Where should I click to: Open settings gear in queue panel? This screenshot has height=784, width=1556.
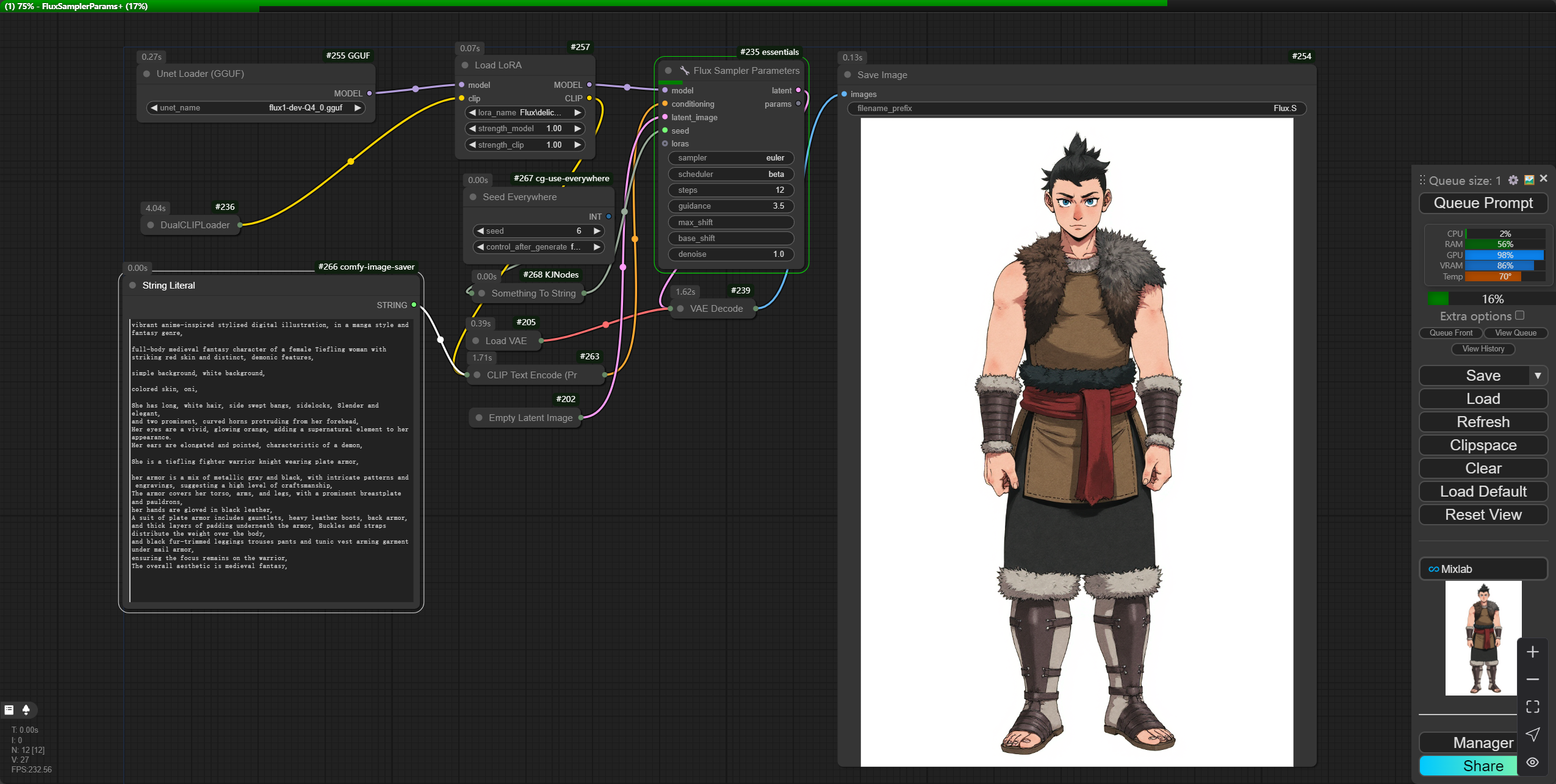coord(1513,180)
